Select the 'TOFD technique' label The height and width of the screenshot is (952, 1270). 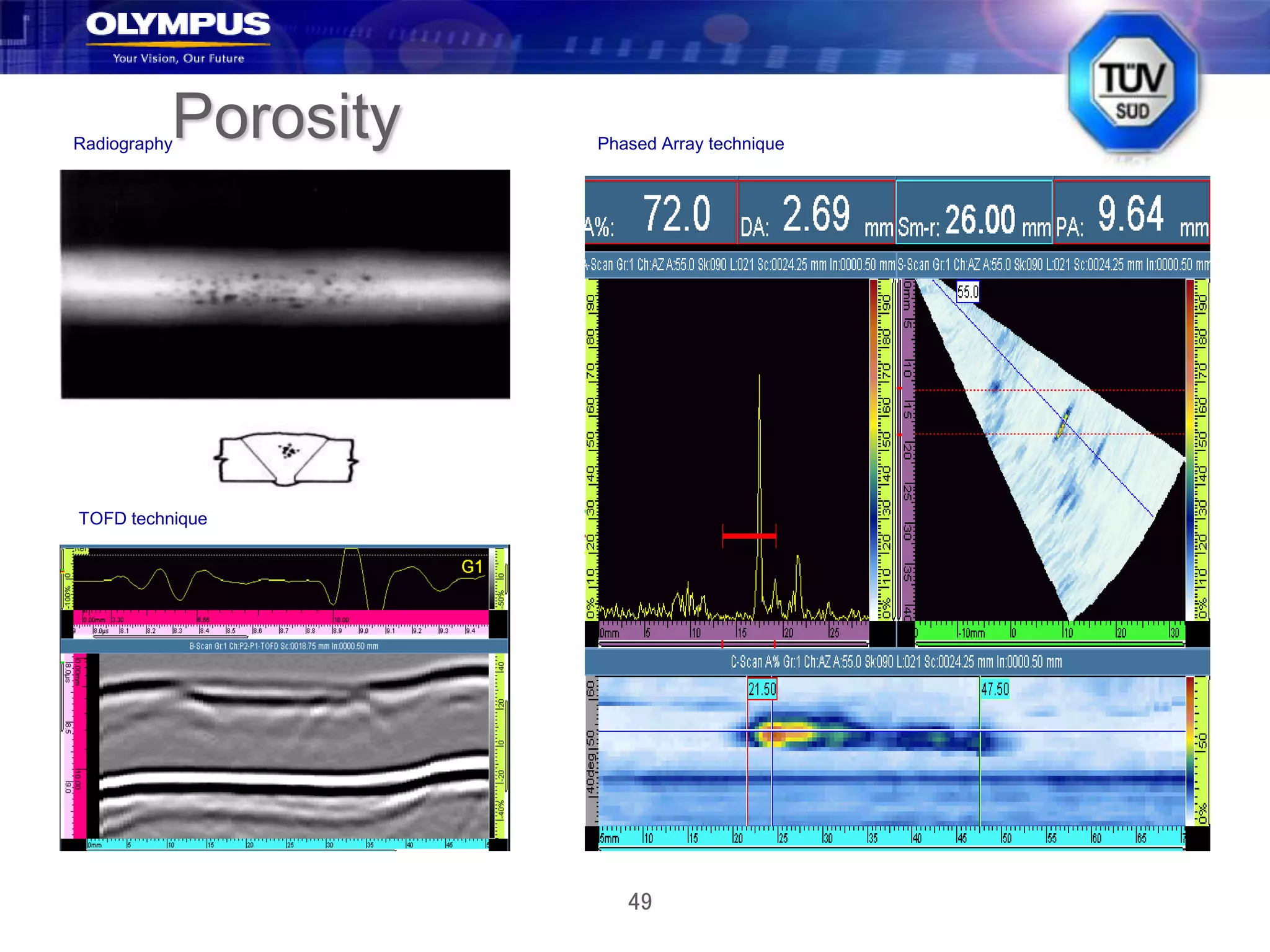(143, 519)
